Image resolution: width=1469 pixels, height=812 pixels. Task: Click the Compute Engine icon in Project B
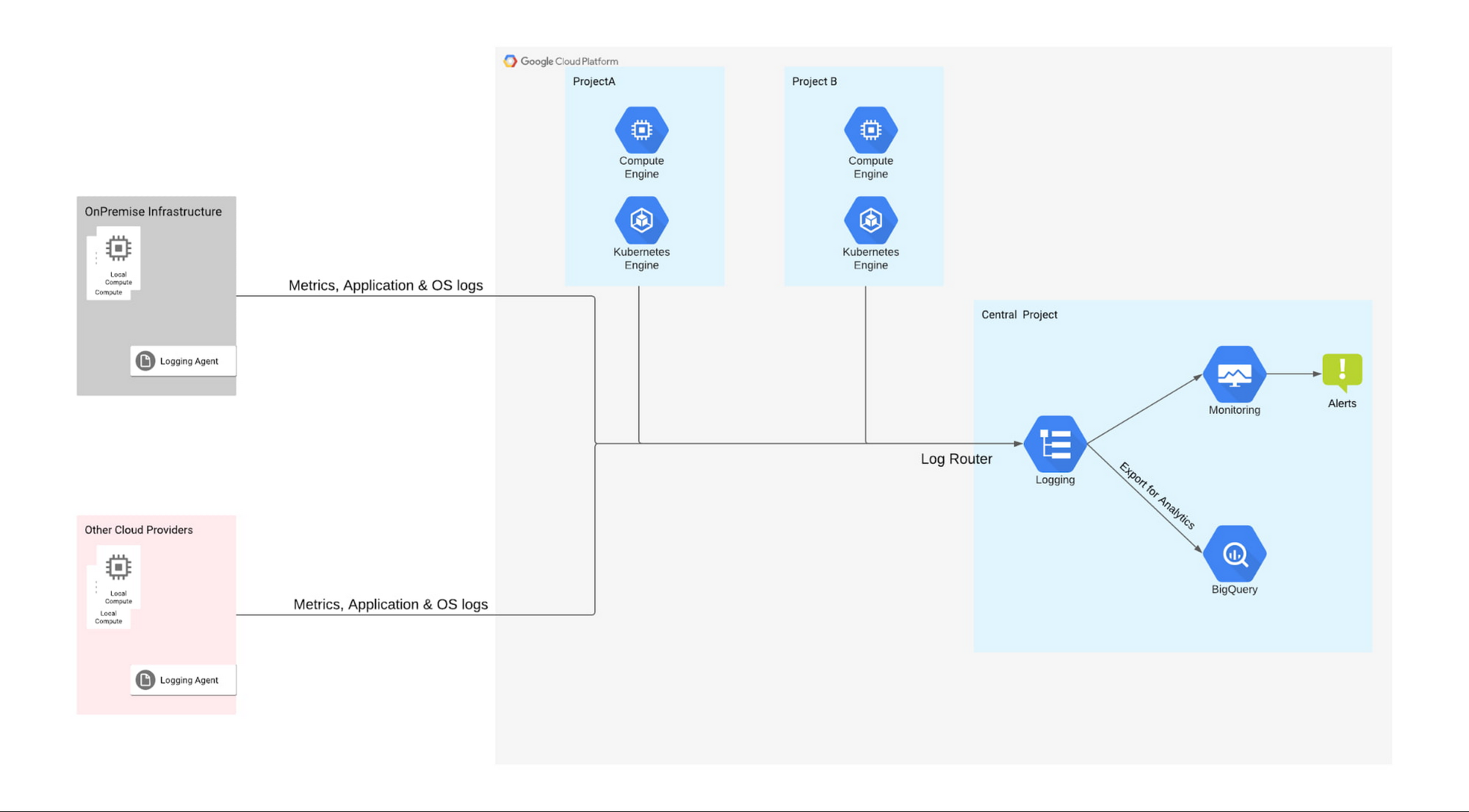(870, 130)
